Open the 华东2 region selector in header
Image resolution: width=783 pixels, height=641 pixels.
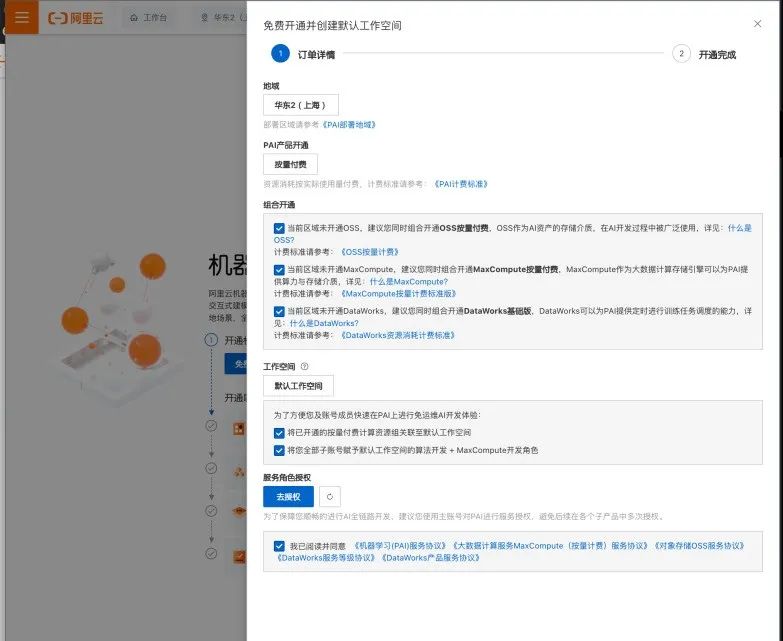223,17
